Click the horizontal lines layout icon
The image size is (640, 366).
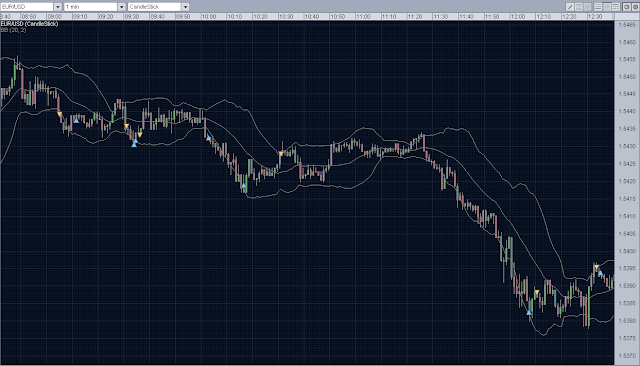tap(598, 7)
